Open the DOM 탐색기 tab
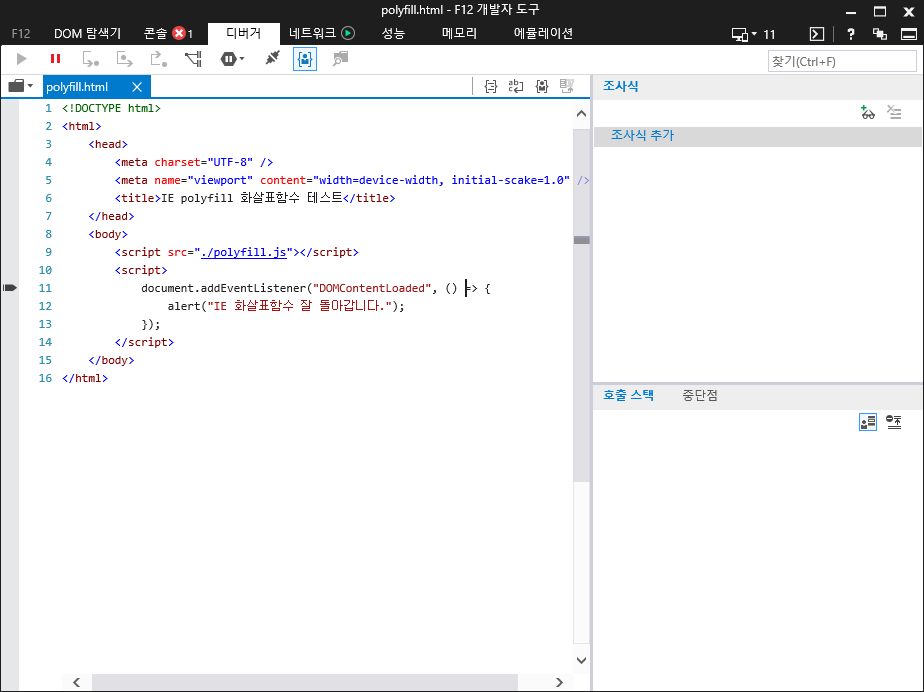The image size is (924, 692). (x=88, y=34)
